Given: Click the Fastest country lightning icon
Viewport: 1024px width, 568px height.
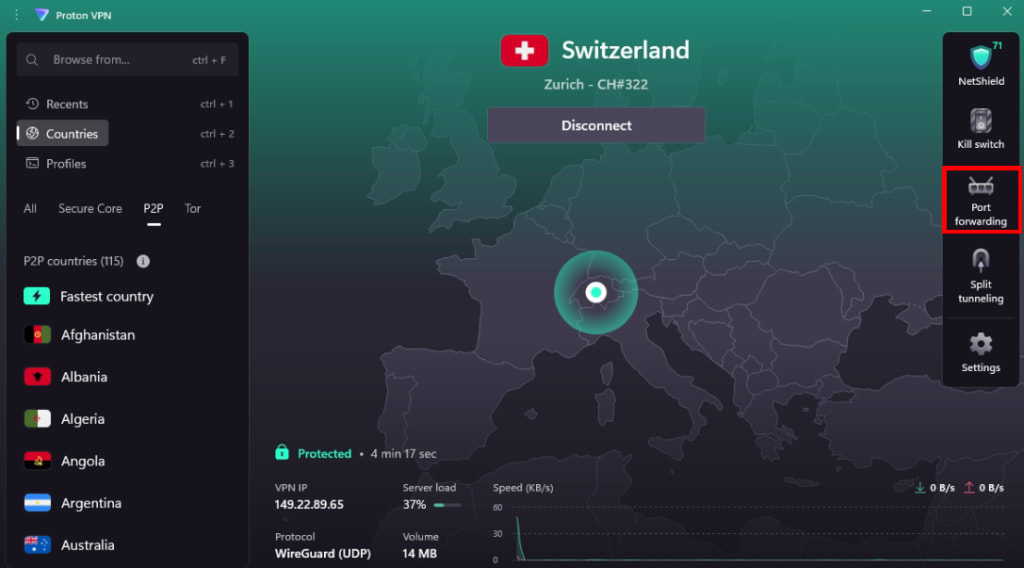Looking at the screenshot, I should pyautogui.click(x=37, y=296).
